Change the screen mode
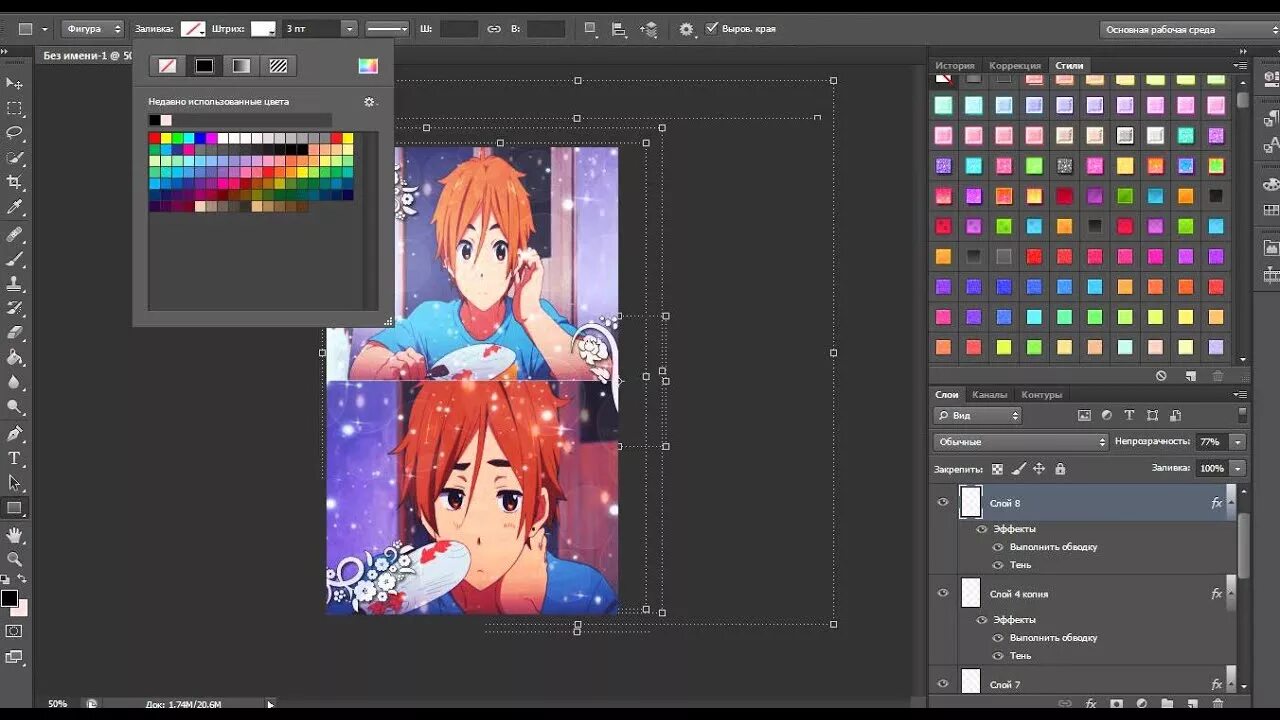Screen dimensions: 1280x720 coord(14,657)
